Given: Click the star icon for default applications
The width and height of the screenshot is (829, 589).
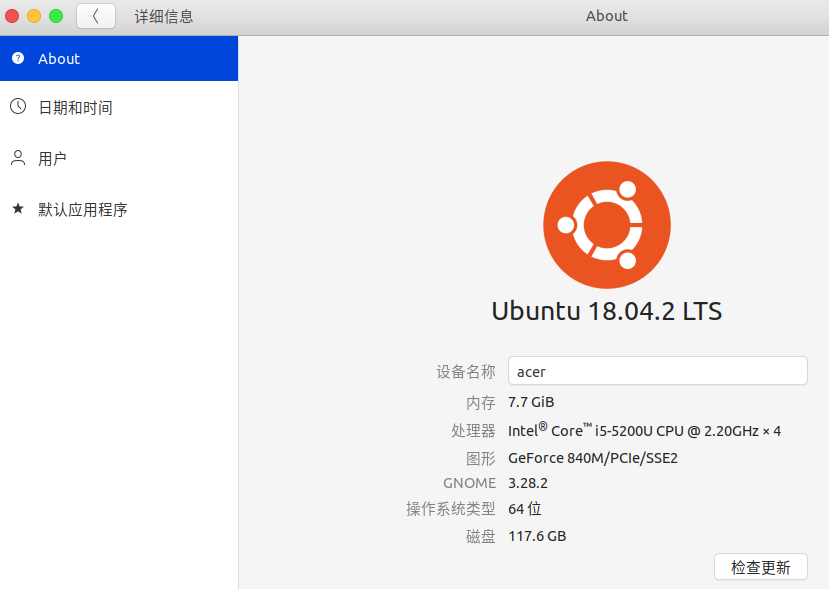Looking at the screenshot, I should (18, 208).
